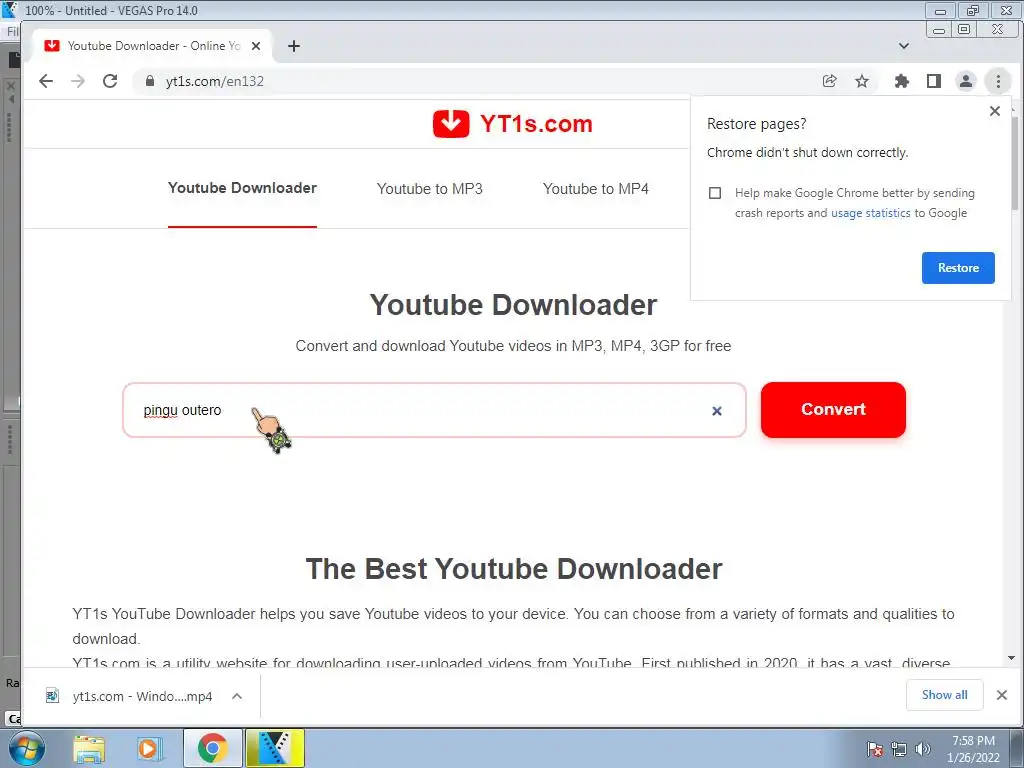The image size is (1024, 768).
Task: Toggle Chrome side panel icon
Action: coord(934,81)
